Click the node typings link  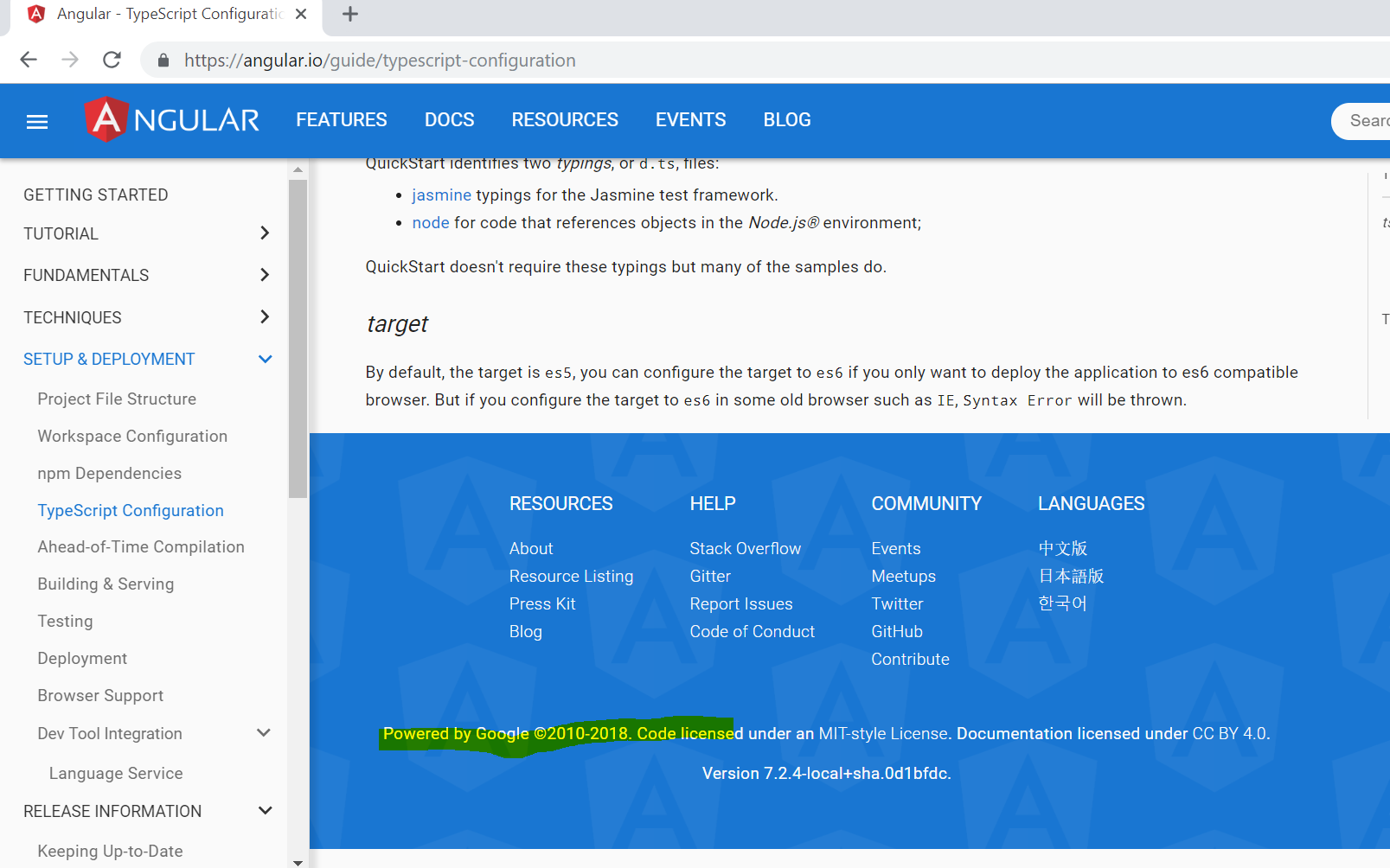pyautogui.click(x=431, y=223)
